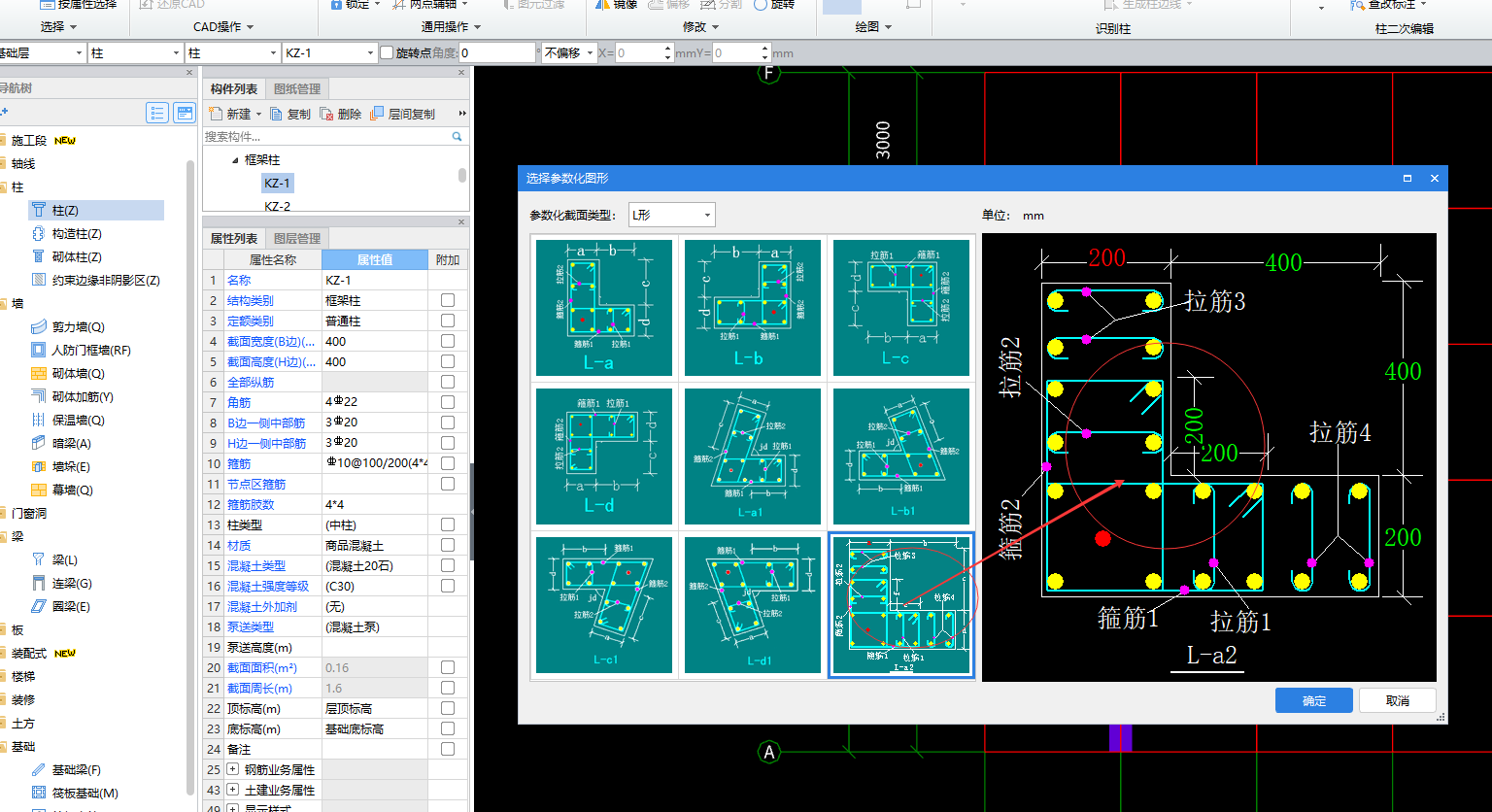
Task: Expand the 通用操作 ribbon group menu
Action: [x=451, y=27]
